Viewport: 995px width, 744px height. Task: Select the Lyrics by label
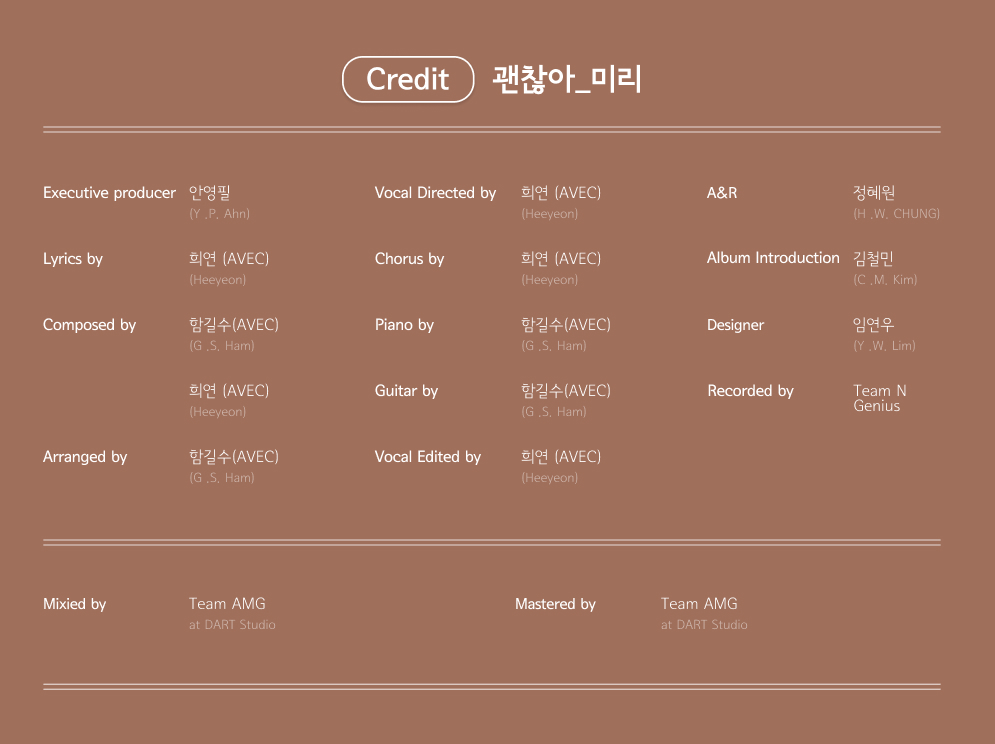73,259
